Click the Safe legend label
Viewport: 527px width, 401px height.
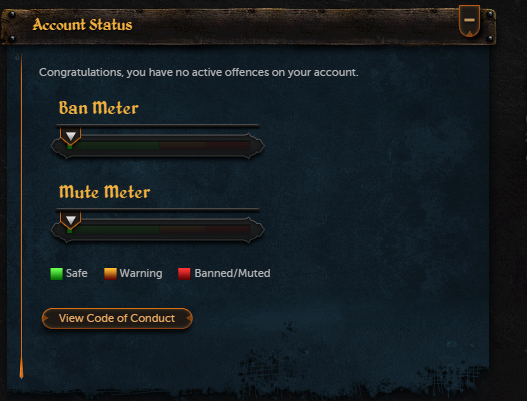[77, 273]
